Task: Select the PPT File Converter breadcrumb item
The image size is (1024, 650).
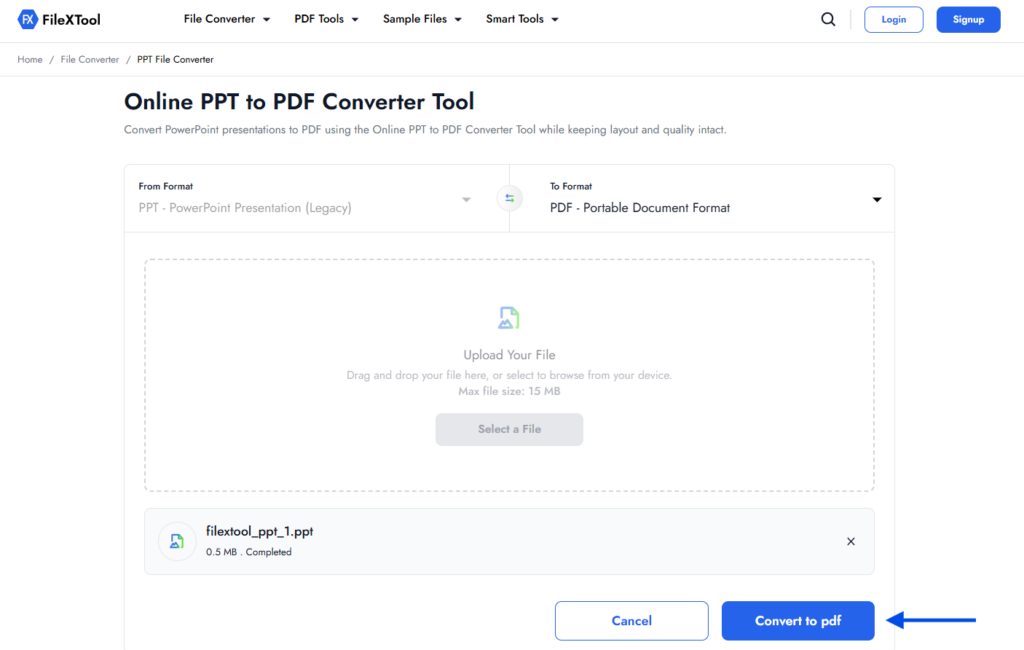Action: point(175,59)
